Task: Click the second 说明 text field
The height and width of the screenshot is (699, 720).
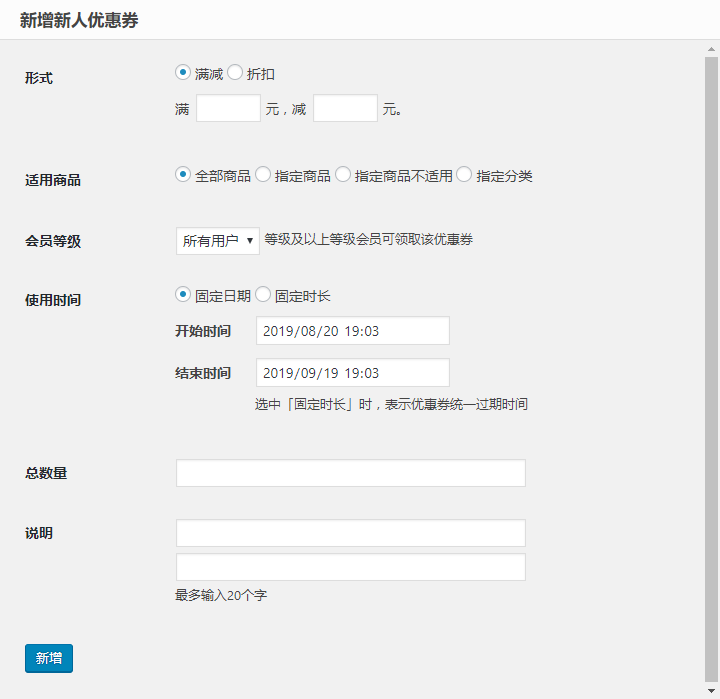Action: pos(350,567)
